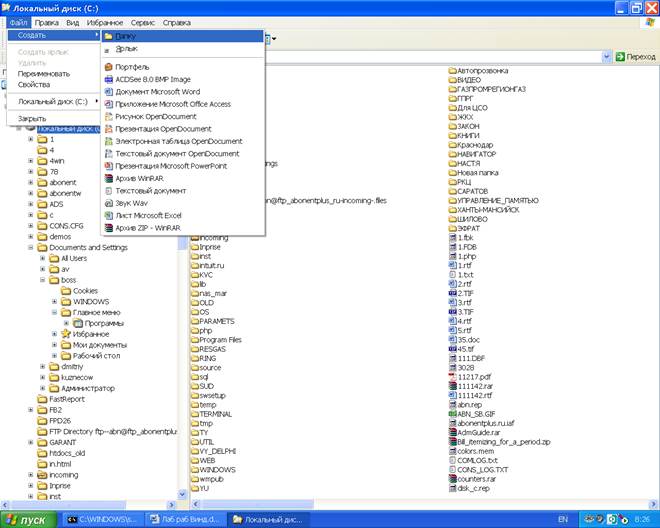Viewport: 660px width, 528px height.
Task: Expand the Программы tree node
Action: 66,323
